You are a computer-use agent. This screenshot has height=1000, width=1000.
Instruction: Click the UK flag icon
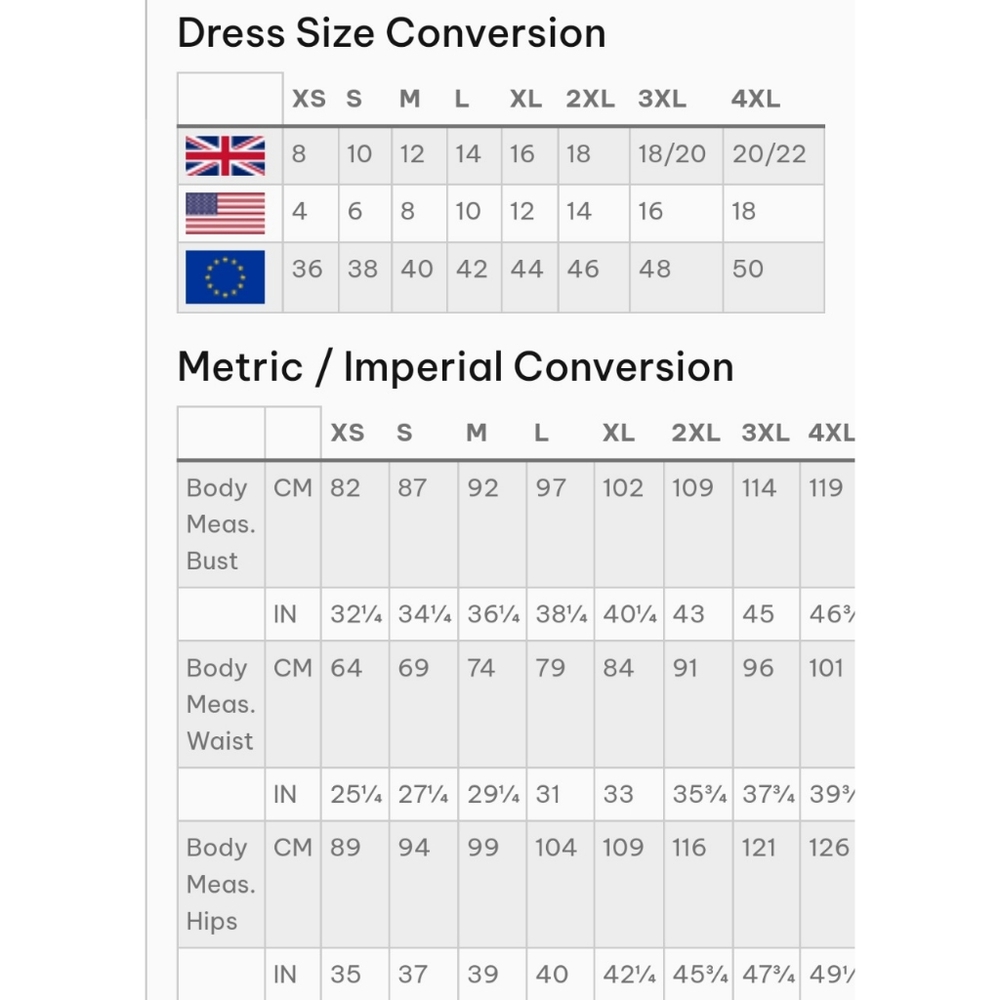(x=225, y=156)
